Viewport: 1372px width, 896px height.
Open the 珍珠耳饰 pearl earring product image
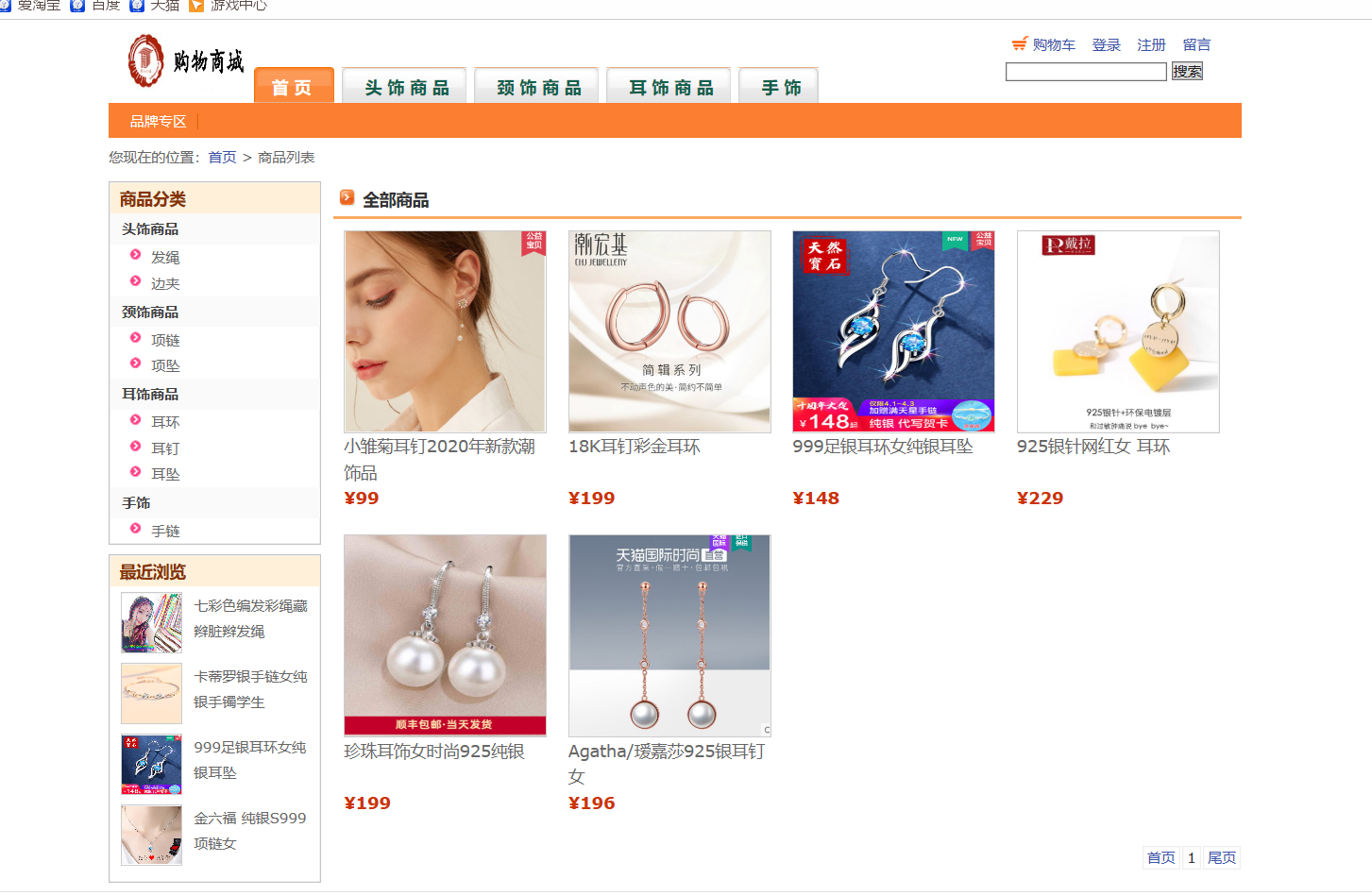point(445,635)
